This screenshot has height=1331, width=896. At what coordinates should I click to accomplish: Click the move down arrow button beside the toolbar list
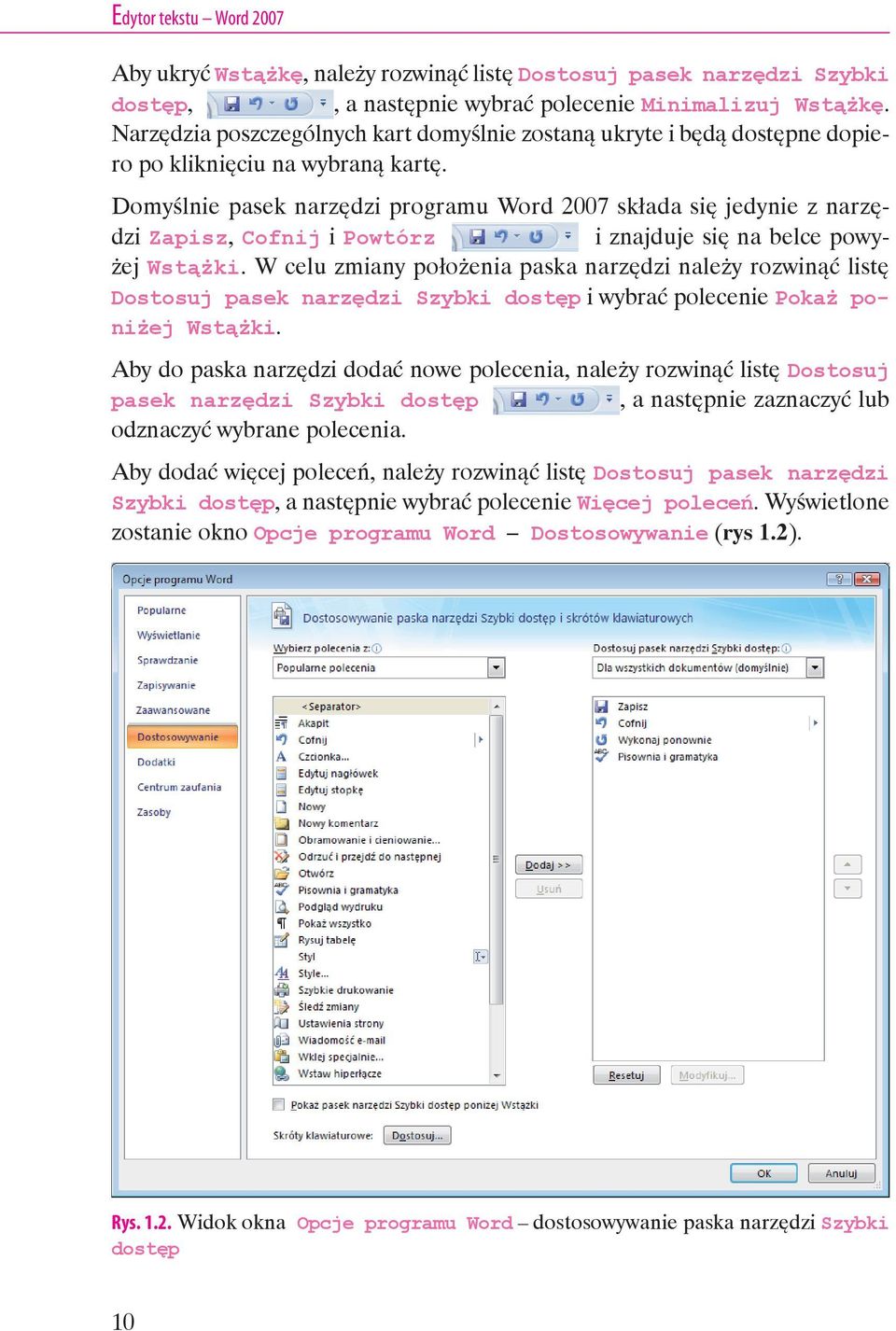pos(847,889)
